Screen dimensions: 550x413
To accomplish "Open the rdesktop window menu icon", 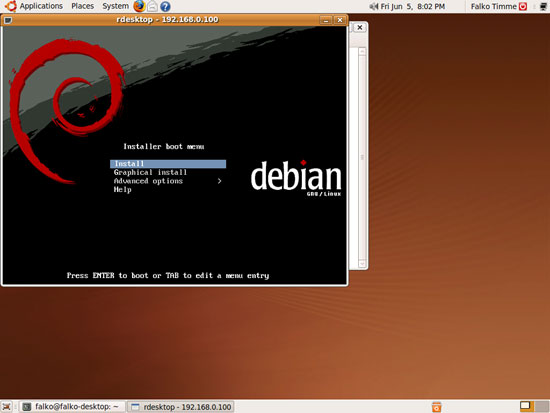I will pyautogui.click(x=8, y=20).
